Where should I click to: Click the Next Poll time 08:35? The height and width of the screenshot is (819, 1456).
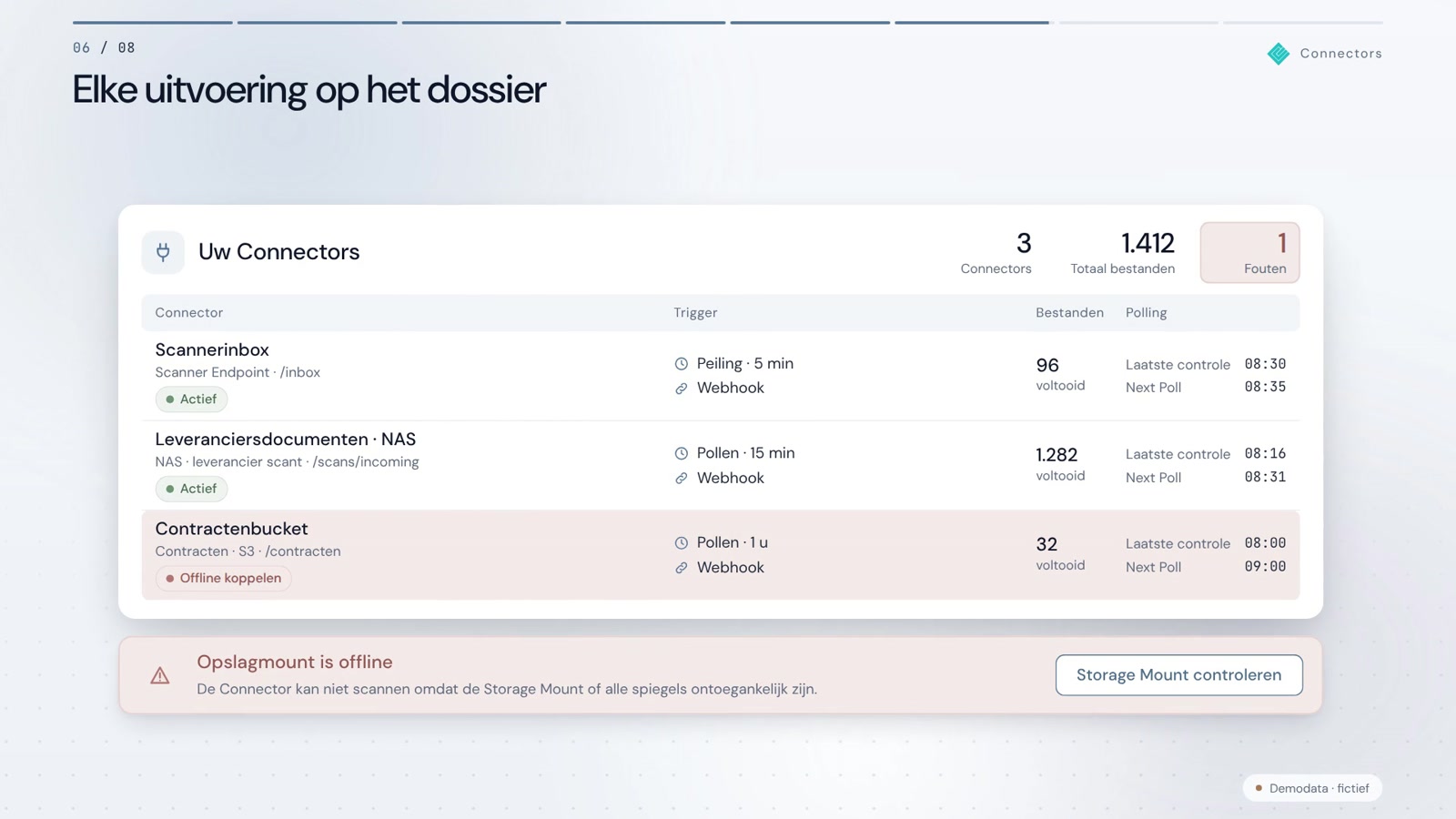1265,387
